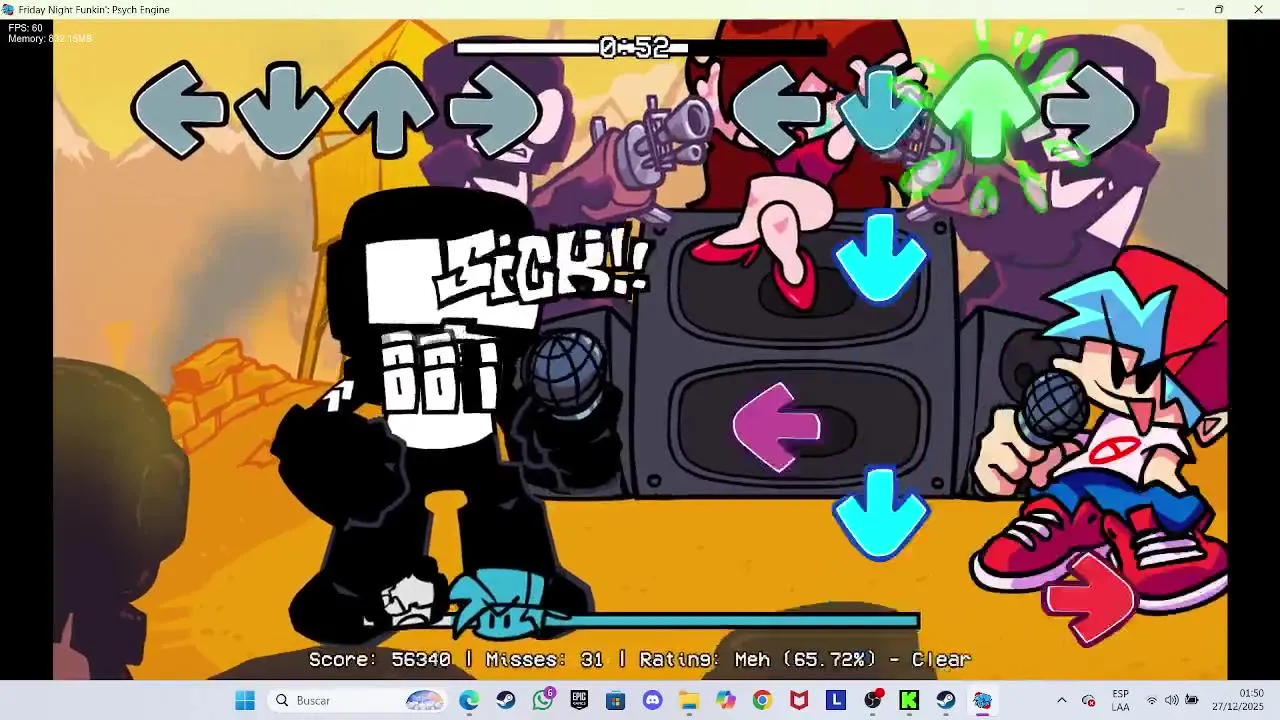Viewport: 1280px width, 720px height.
Task: Open McAfee from the taskbar
Action: (799, 700)
